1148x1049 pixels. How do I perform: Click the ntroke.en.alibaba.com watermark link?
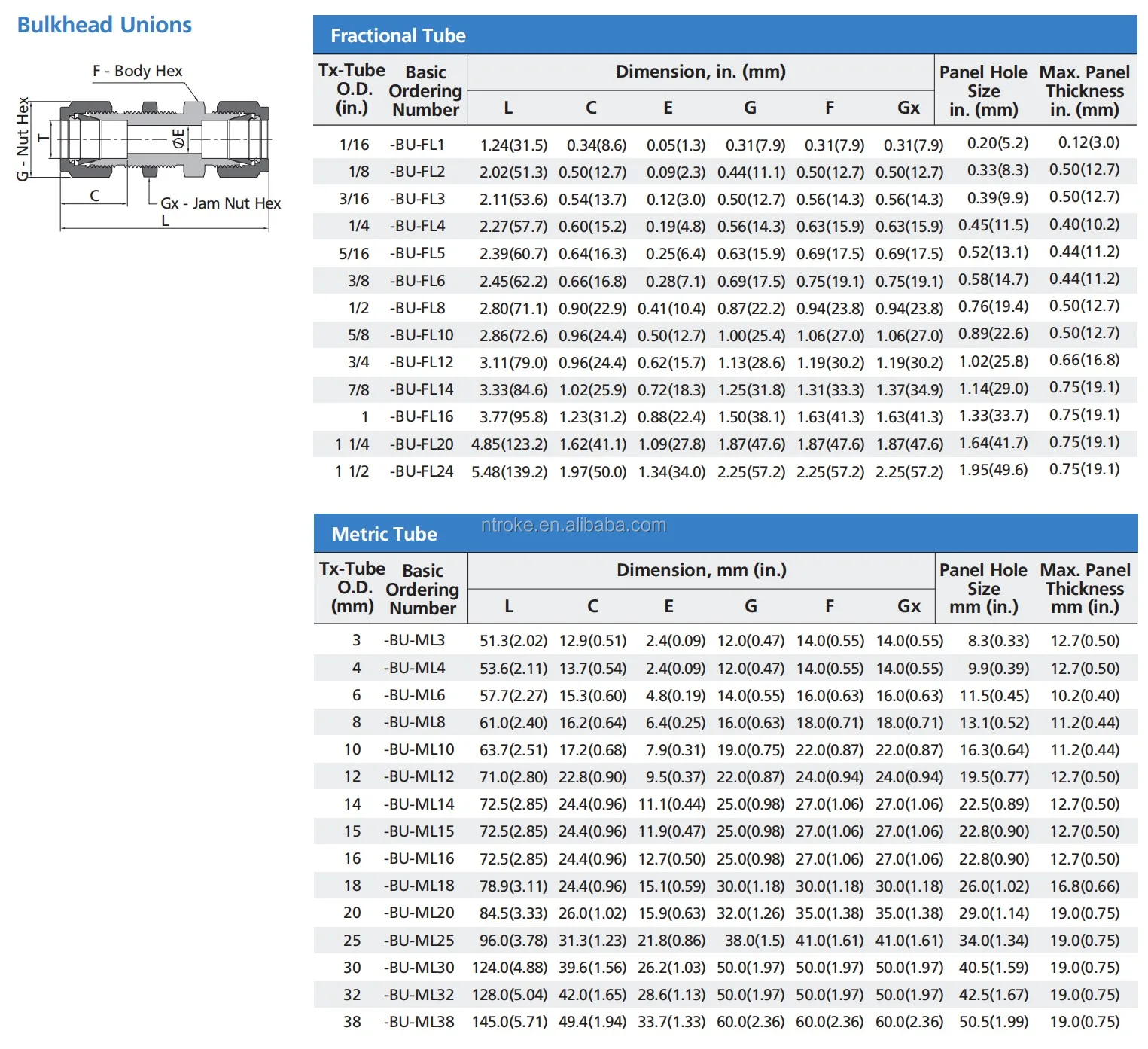pyautogui.click(x=573, y=525)
